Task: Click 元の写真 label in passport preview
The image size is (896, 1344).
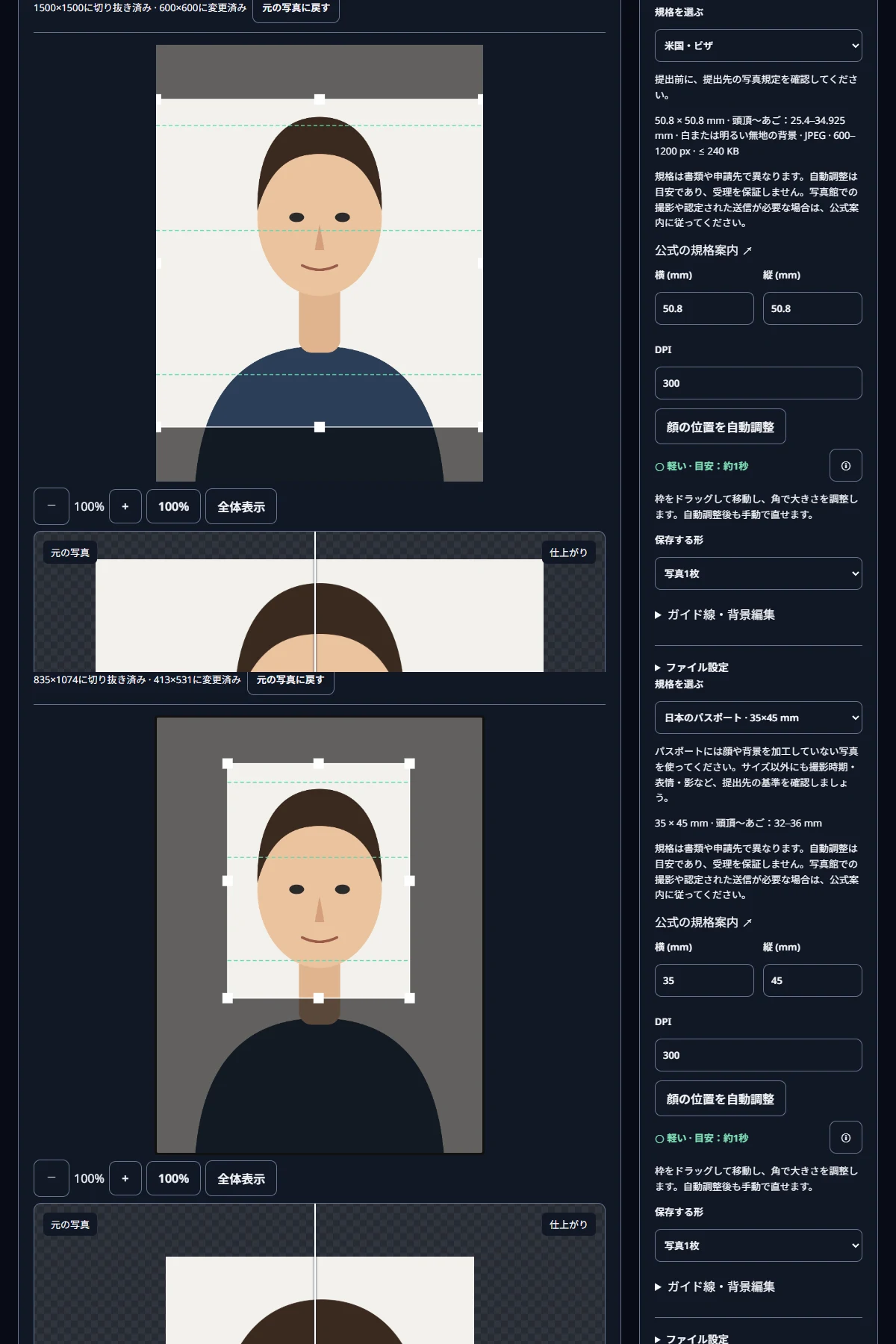Action: (x=70, y=1225)
